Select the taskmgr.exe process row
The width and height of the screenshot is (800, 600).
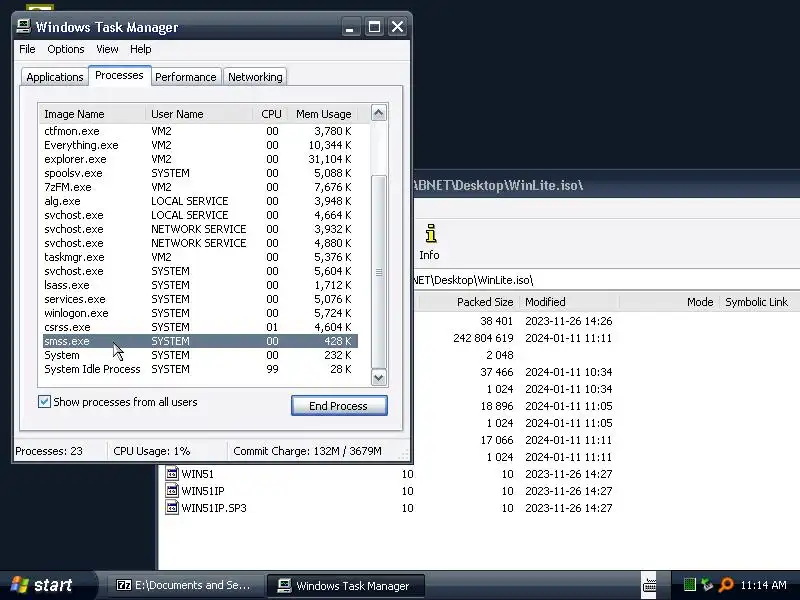pyautogui.click(x=200, y=257)
